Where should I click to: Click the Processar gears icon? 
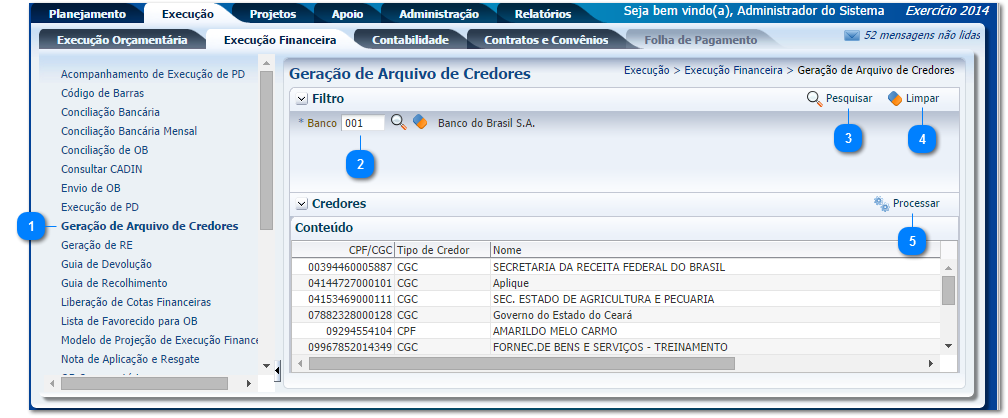(x=881, y=203)
